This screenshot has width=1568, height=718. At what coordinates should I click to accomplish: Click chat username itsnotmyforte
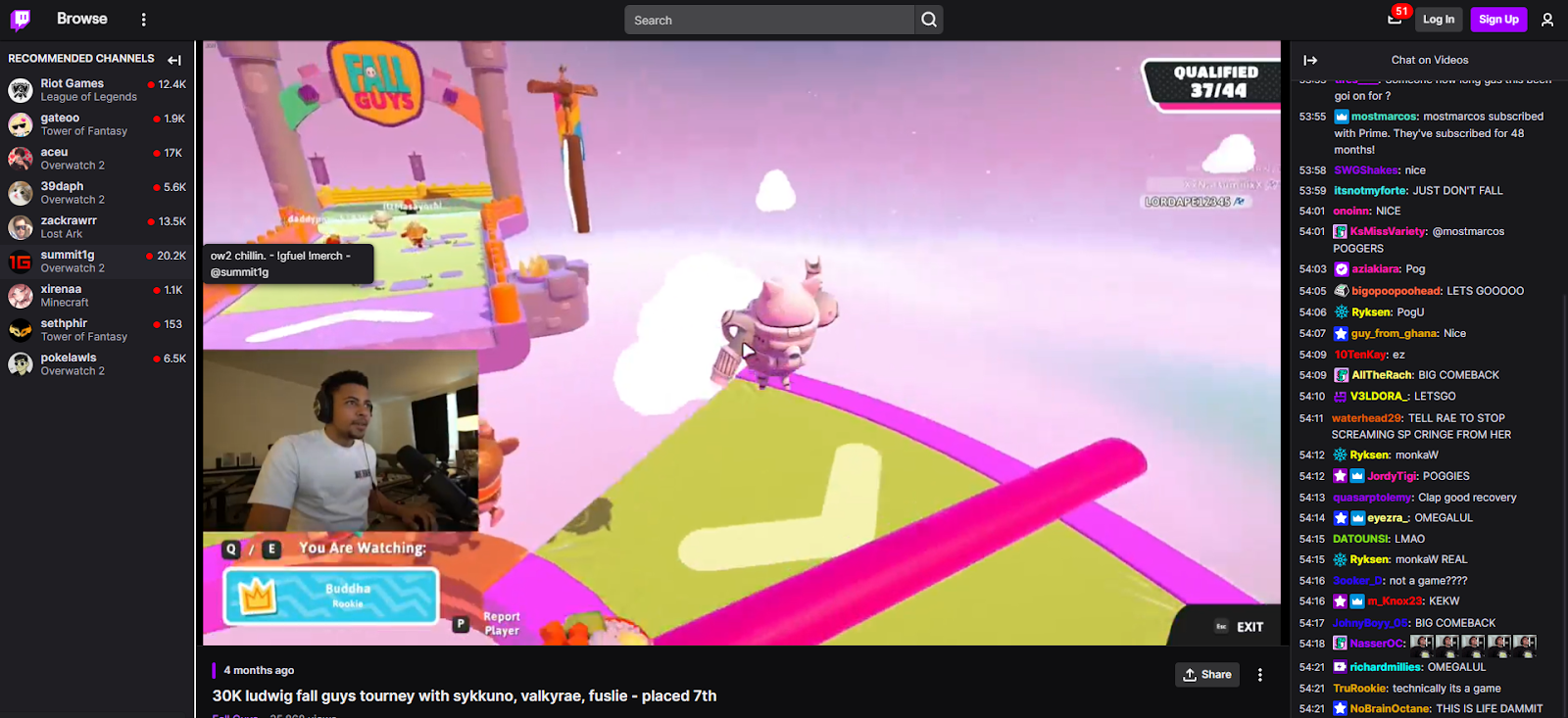[x=1370, y=191]
